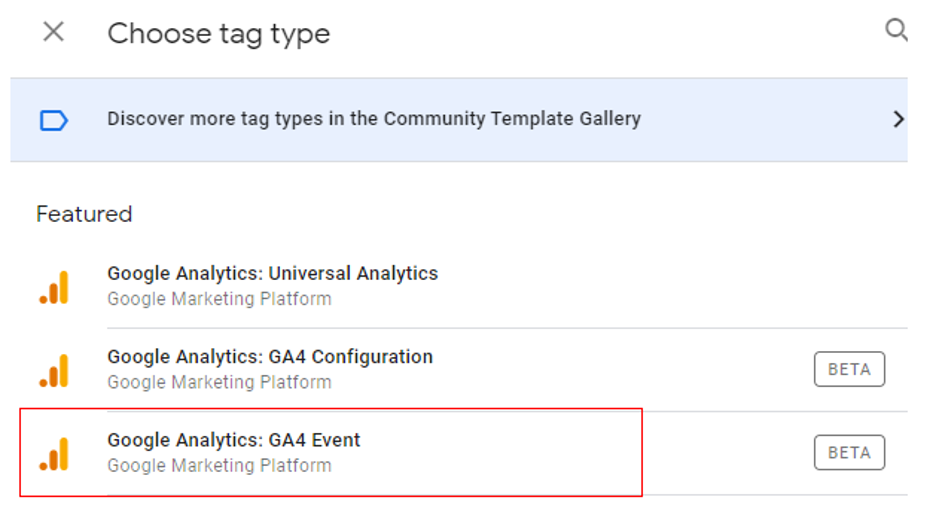Click Google Marketing Platform under Universal Analytics
The image size is (936, 510).
[219, 299]
